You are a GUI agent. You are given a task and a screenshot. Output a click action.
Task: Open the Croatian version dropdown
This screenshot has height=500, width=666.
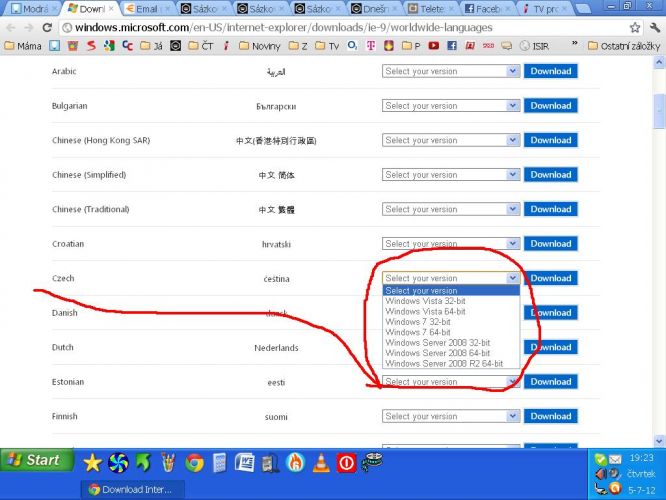[x=451, y=244]
